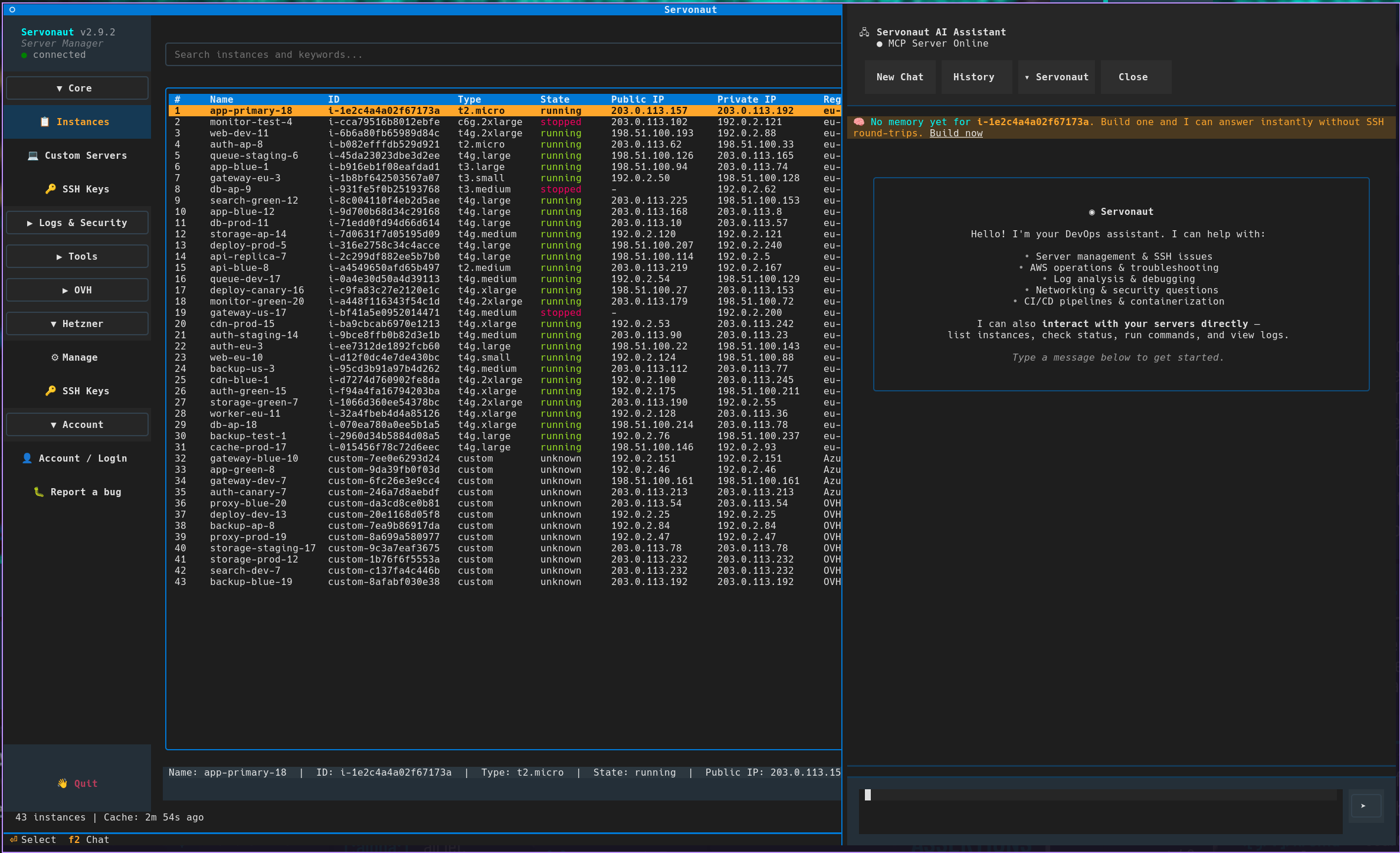1400x853 pixels.
Task: Select instance storage-staging-17
Action: pos(504,548)
